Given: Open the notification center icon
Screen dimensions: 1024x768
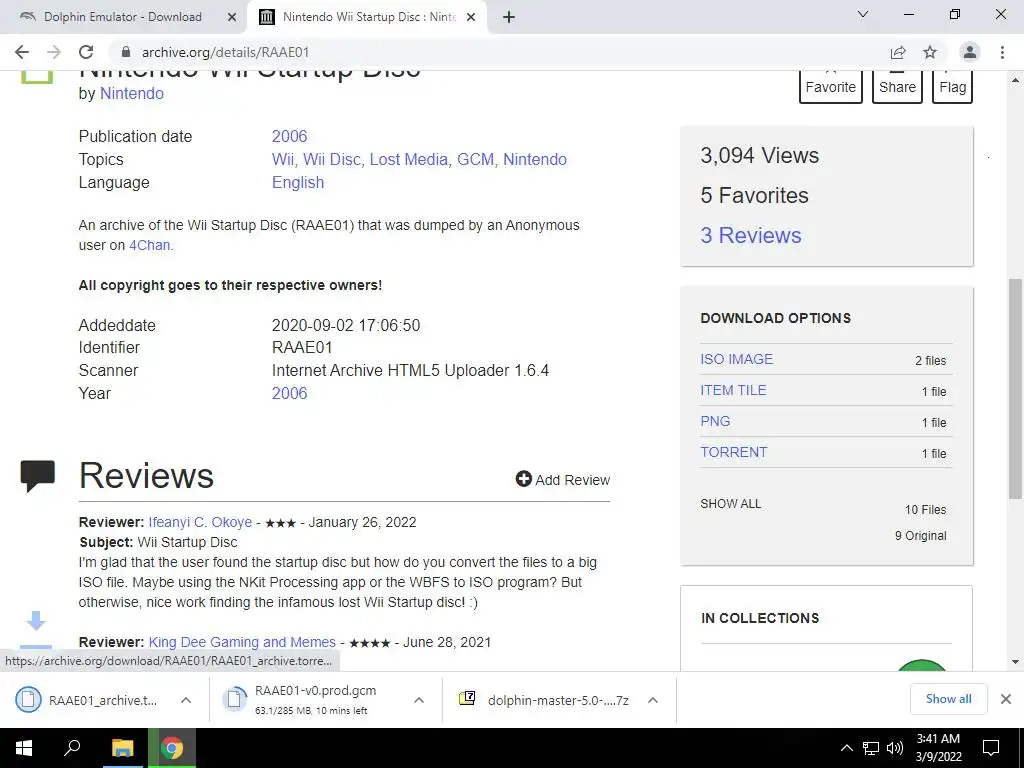Looking at the screenshot, I should (x=991, y=748).
